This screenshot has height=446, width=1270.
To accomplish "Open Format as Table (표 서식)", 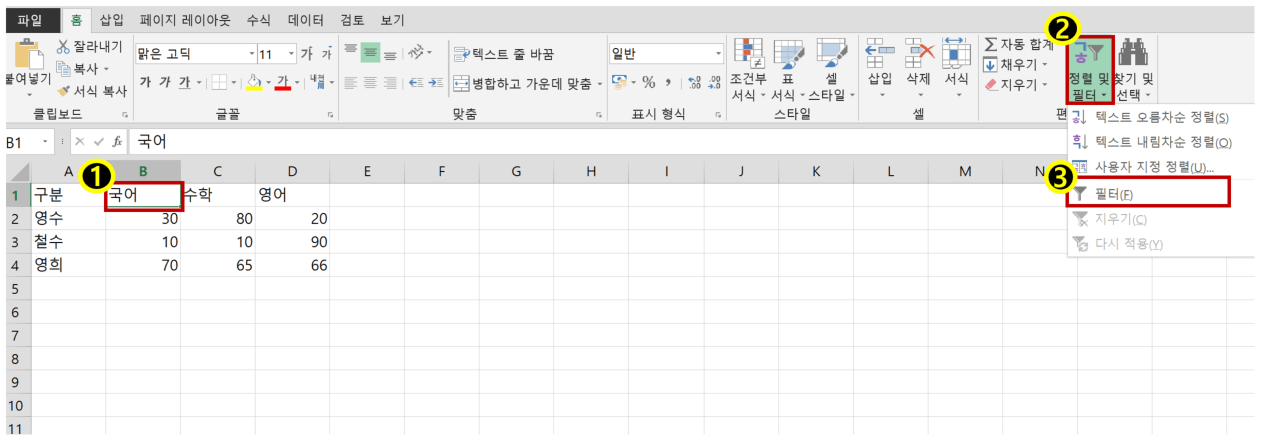I will (789, 70).
